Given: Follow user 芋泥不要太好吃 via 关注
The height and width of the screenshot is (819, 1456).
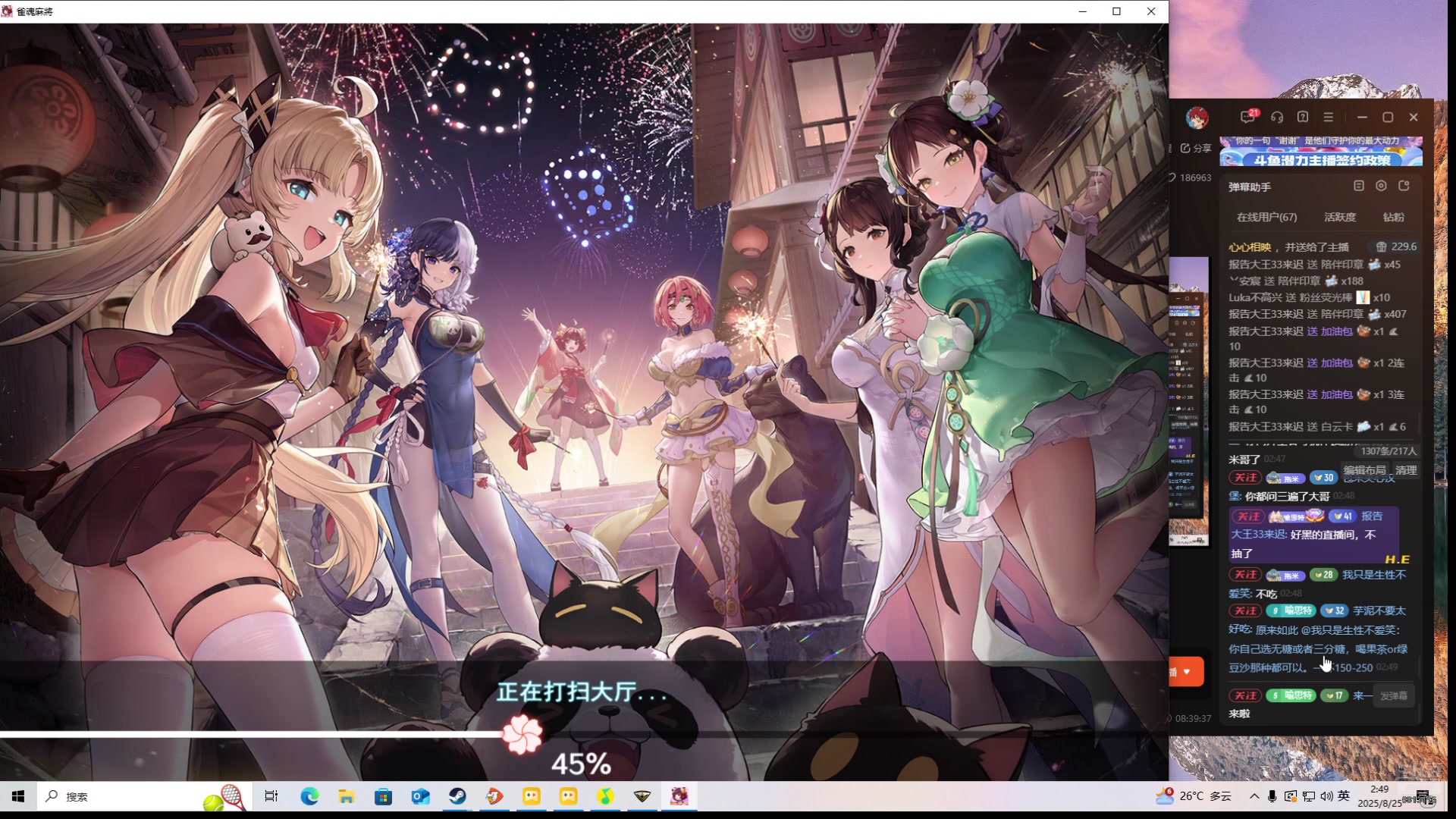Looking at the screenshot, I should coord(1245,610).
